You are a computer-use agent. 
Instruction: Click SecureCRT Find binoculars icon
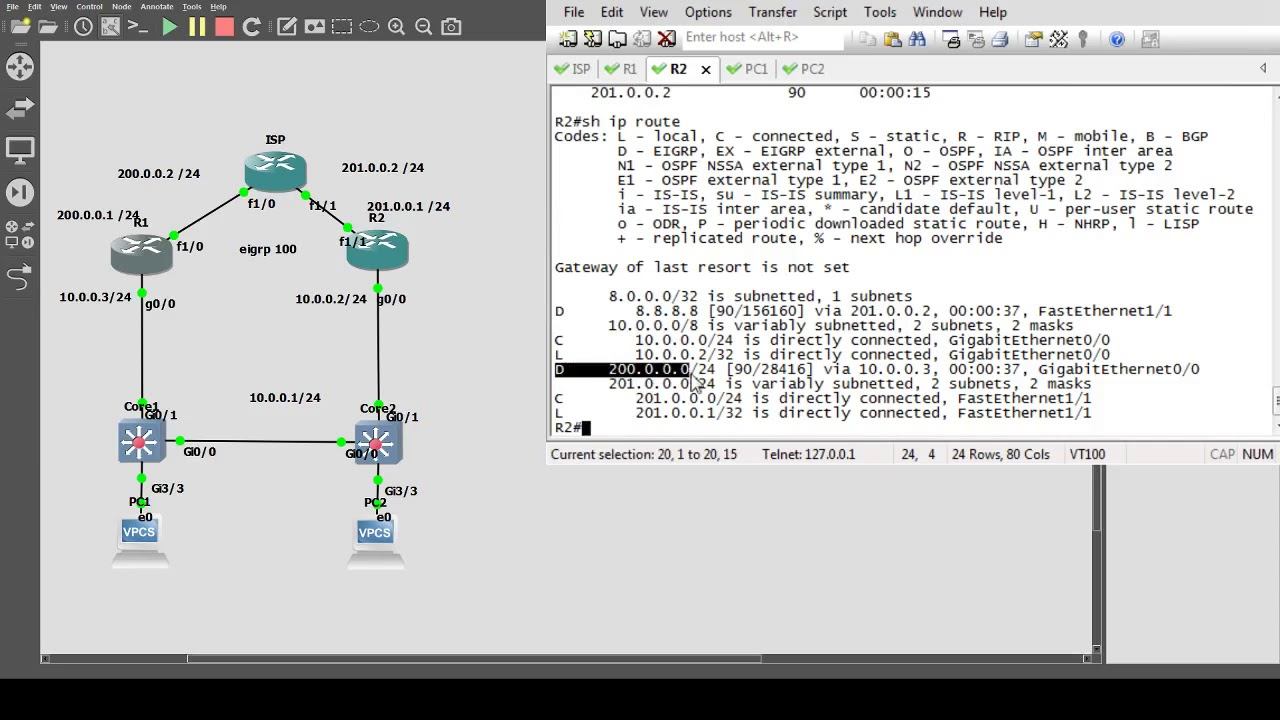click(x=917, y=39)
